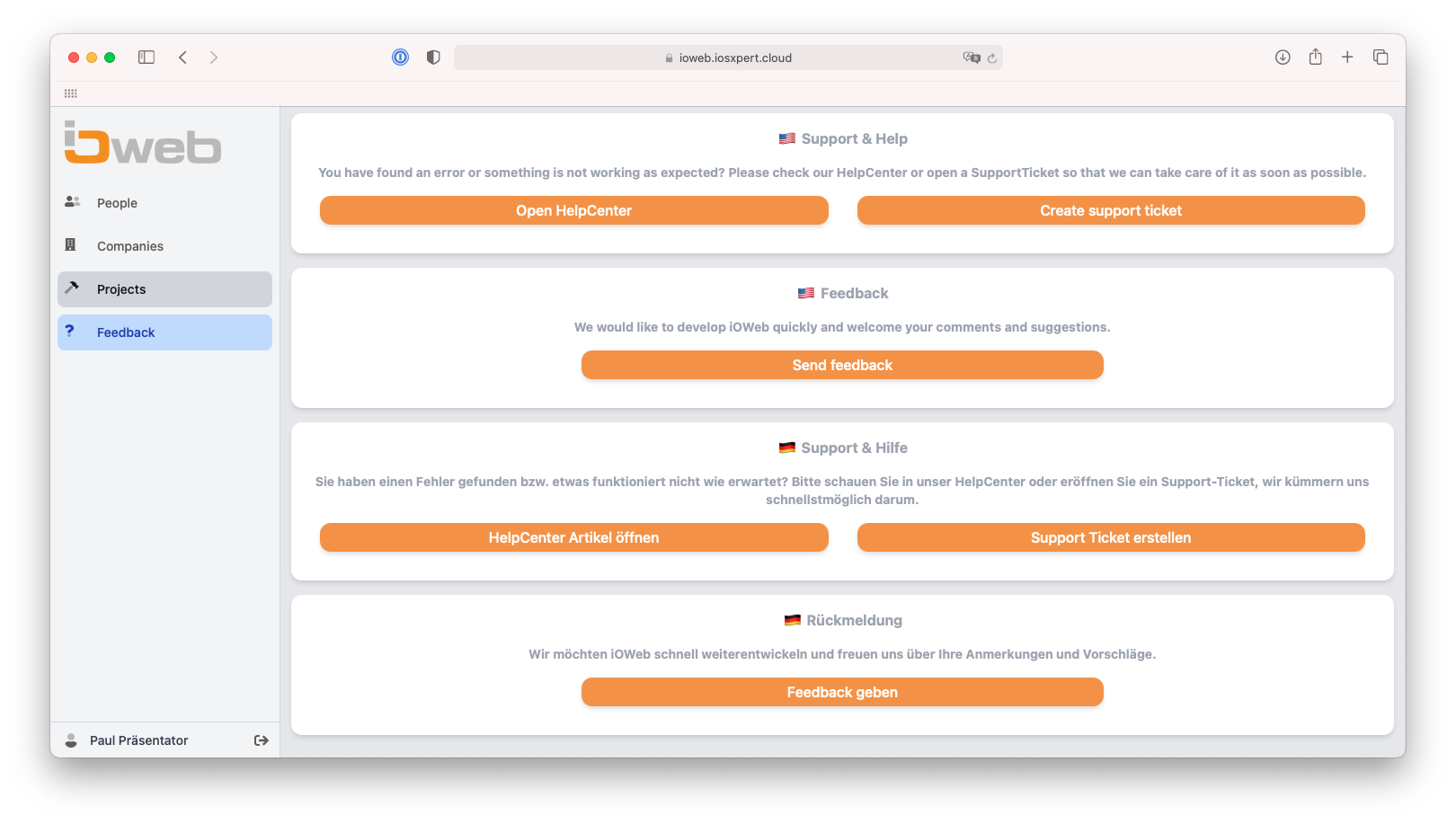The image size is (1456, 824).
Task: Click the share icon in Safari toolbar
Action: click(1316, 57)
